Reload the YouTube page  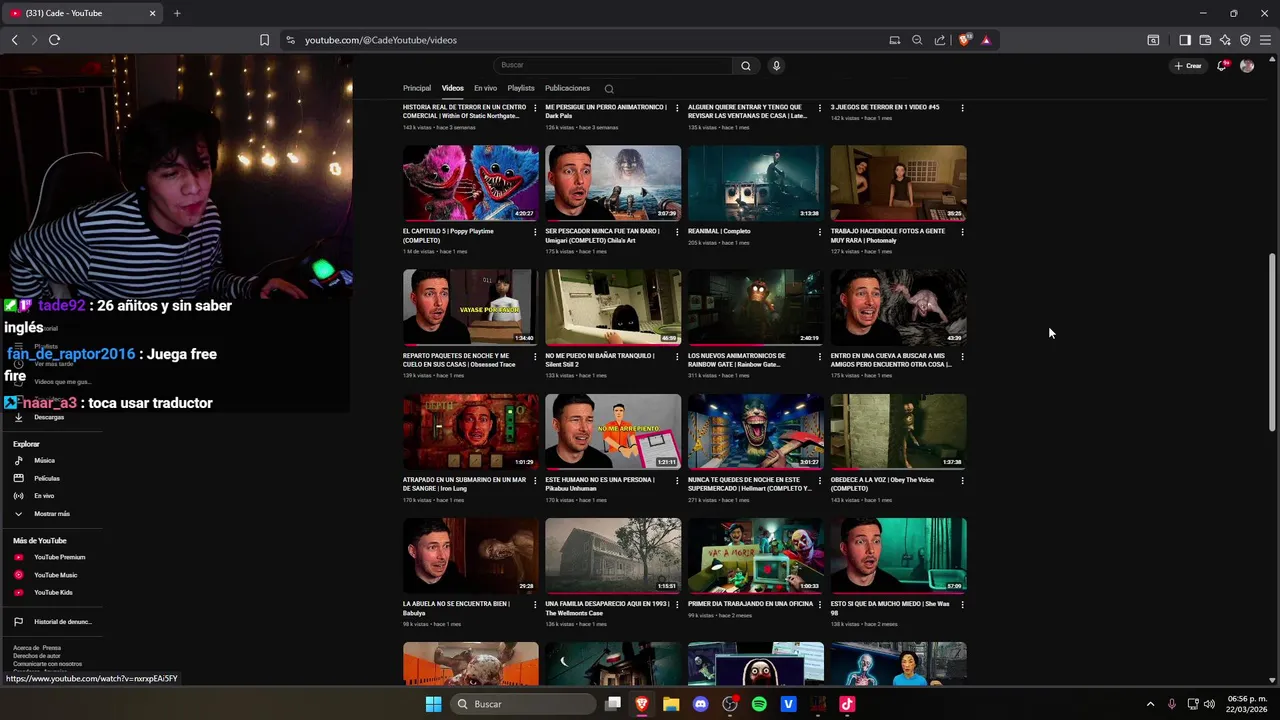[54, 40]
